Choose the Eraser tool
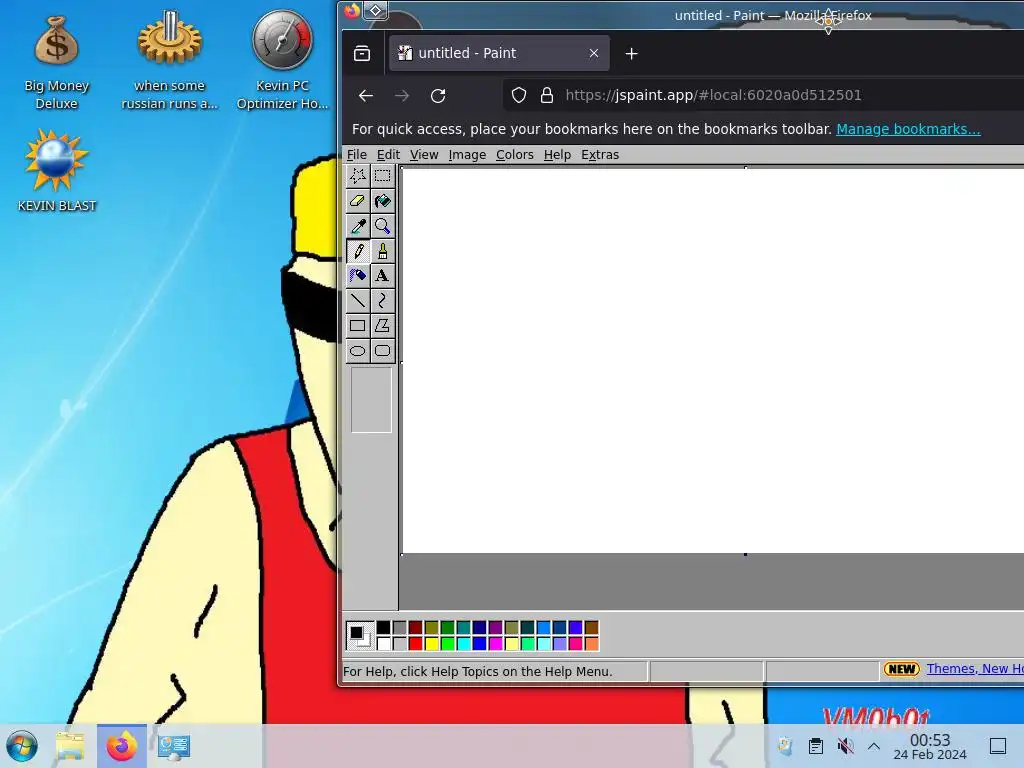 tap(357, 200)
